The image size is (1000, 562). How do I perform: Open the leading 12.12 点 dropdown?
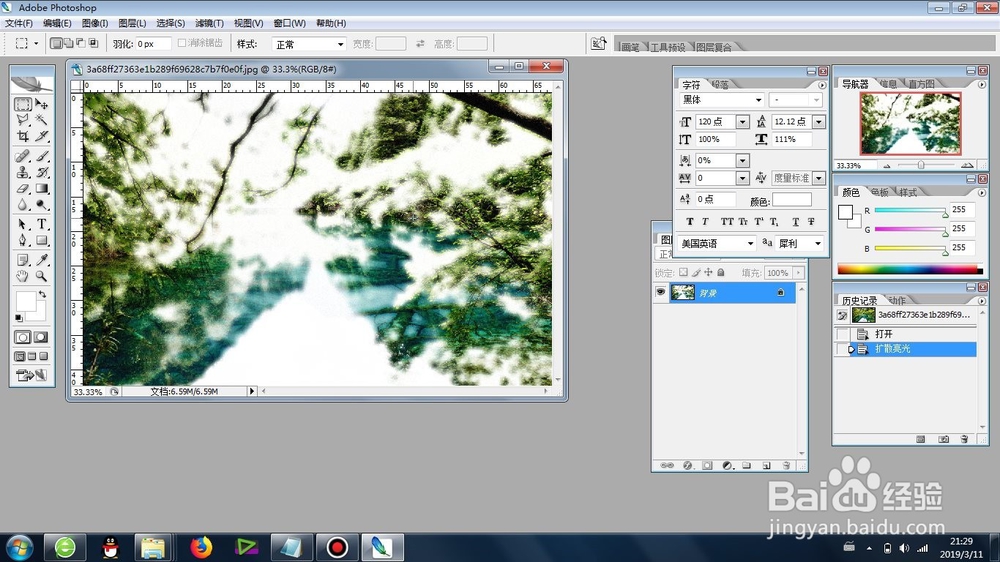click(819, 122)
